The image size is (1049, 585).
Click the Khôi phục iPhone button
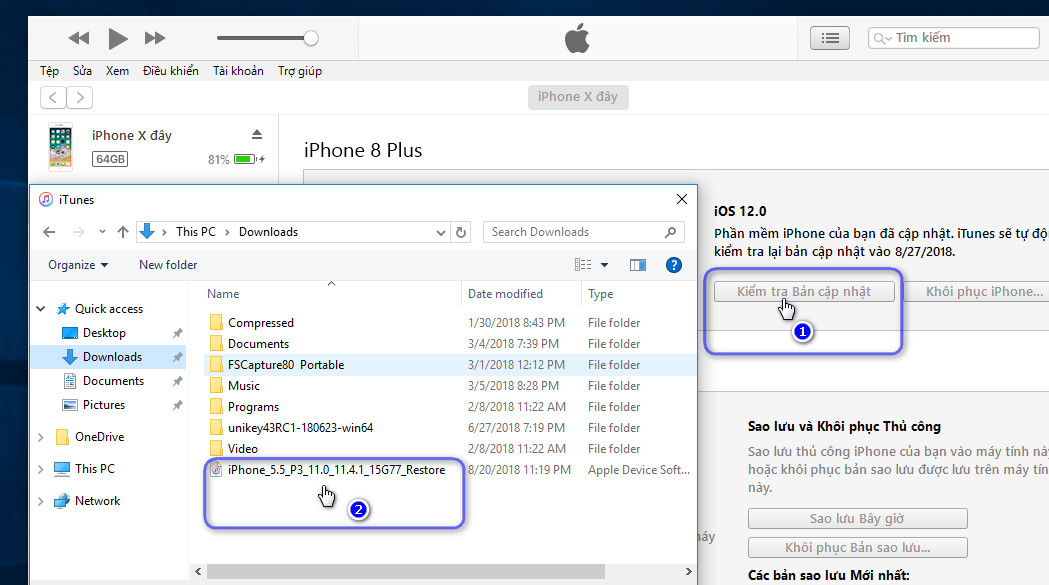coord(980,292)
